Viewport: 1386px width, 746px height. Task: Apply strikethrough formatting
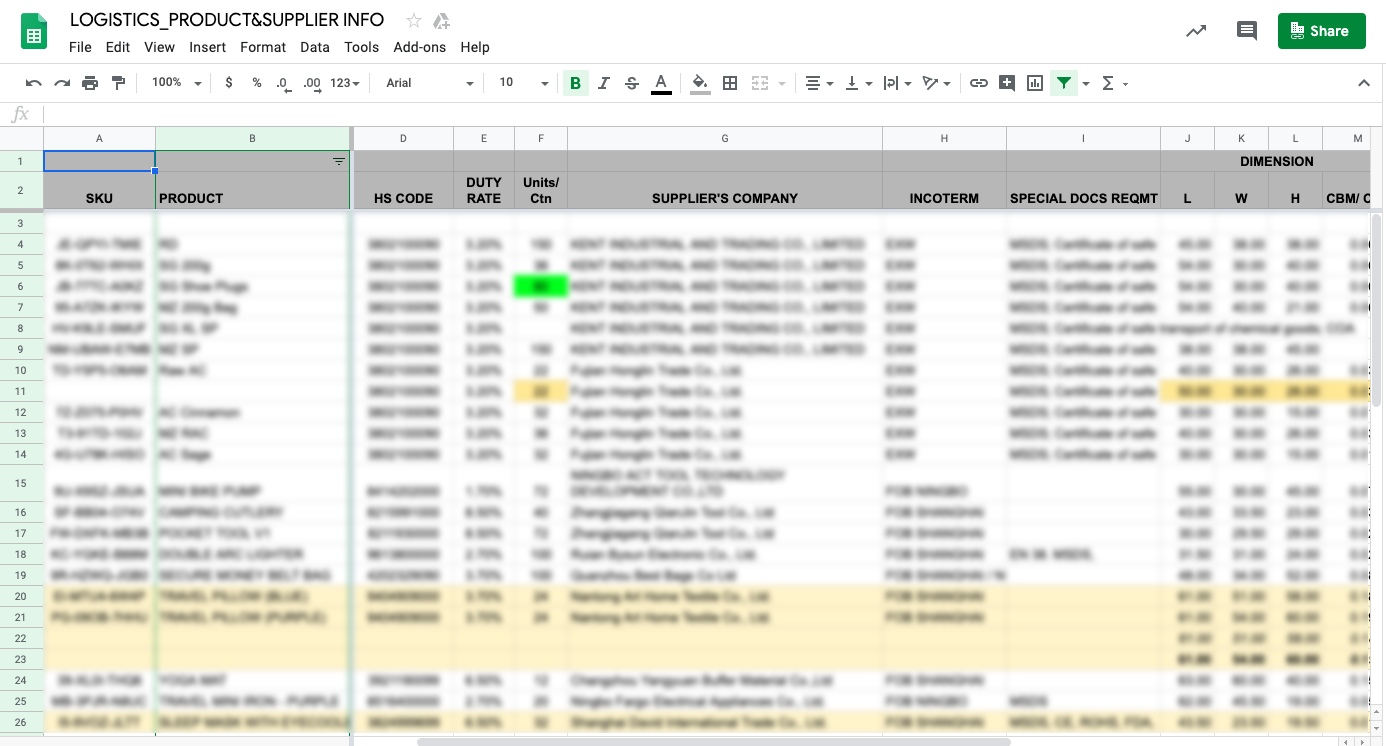coord(631,83)
